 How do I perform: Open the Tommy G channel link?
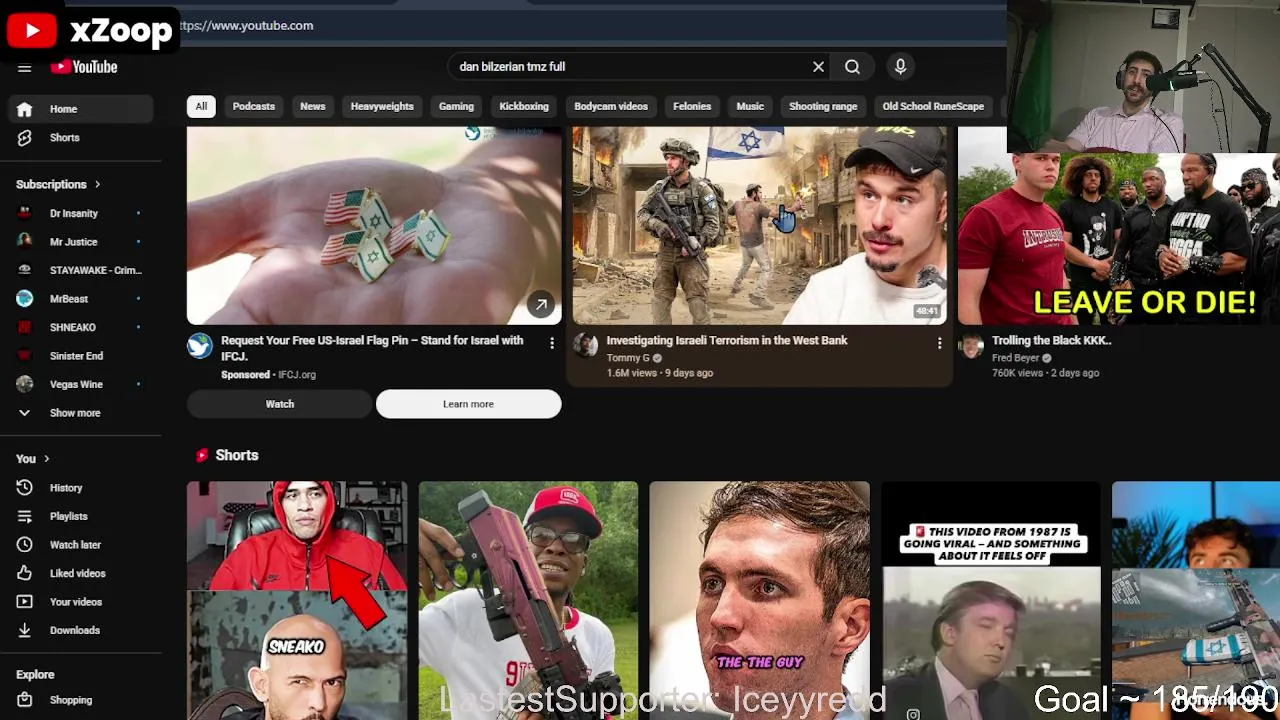click(628, 358)
